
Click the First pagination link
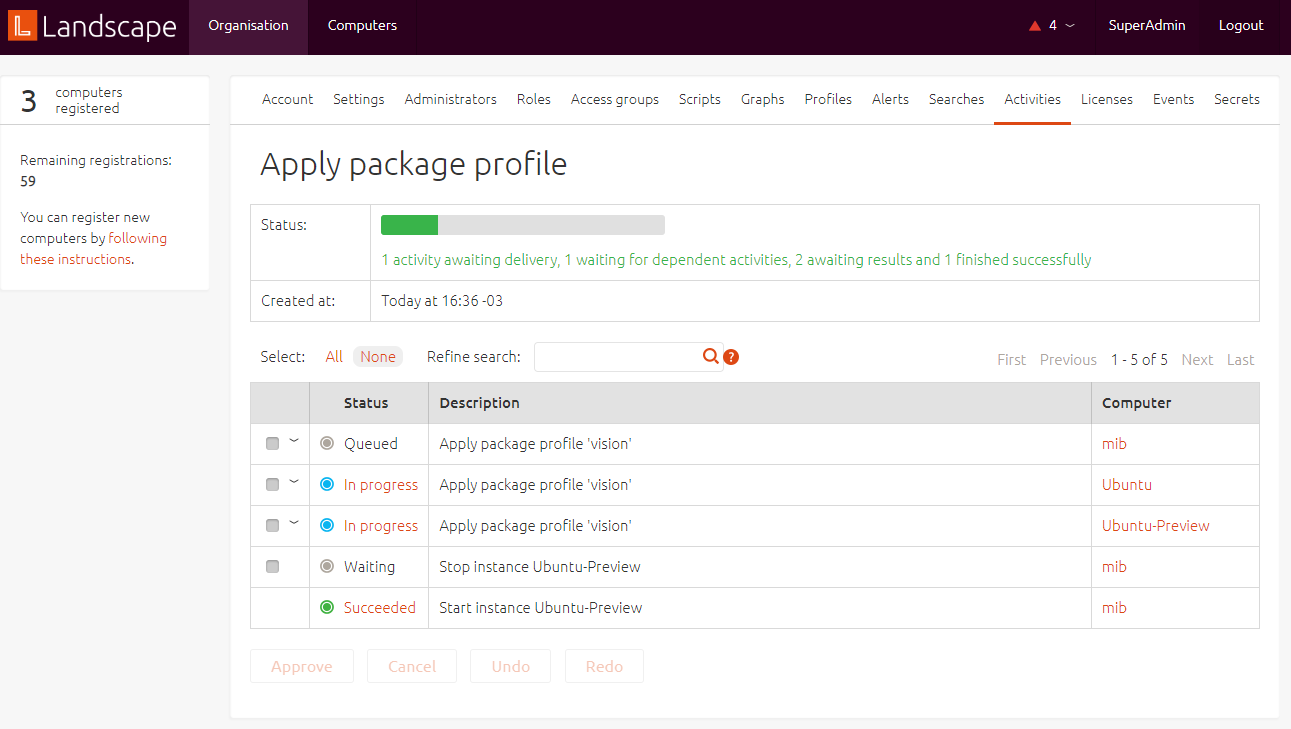[x=1012, y=359]
